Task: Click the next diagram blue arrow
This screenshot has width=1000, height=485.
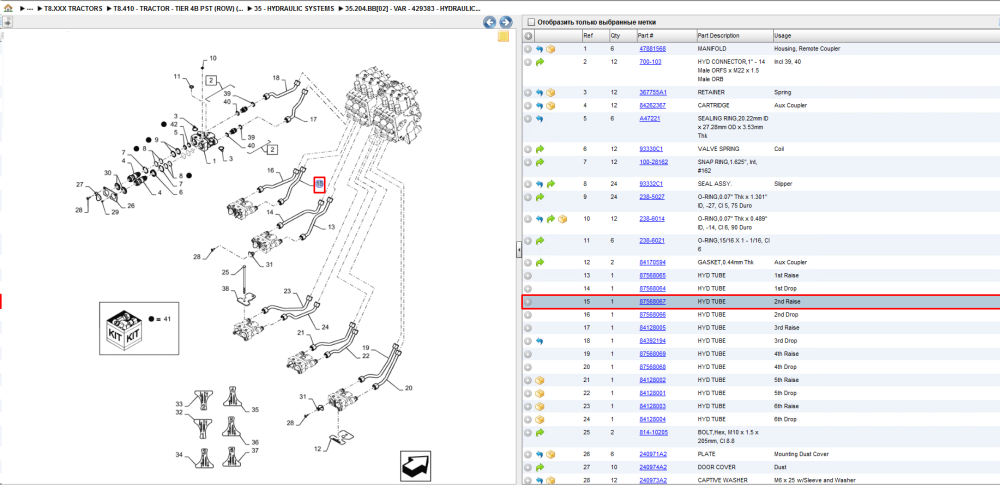Action: click(x=505, y=22)
